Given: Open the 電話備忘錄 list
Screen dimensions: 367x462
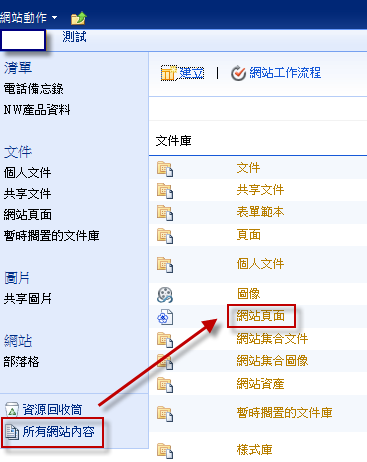Looking at the screenshot, I should [33, 89].
